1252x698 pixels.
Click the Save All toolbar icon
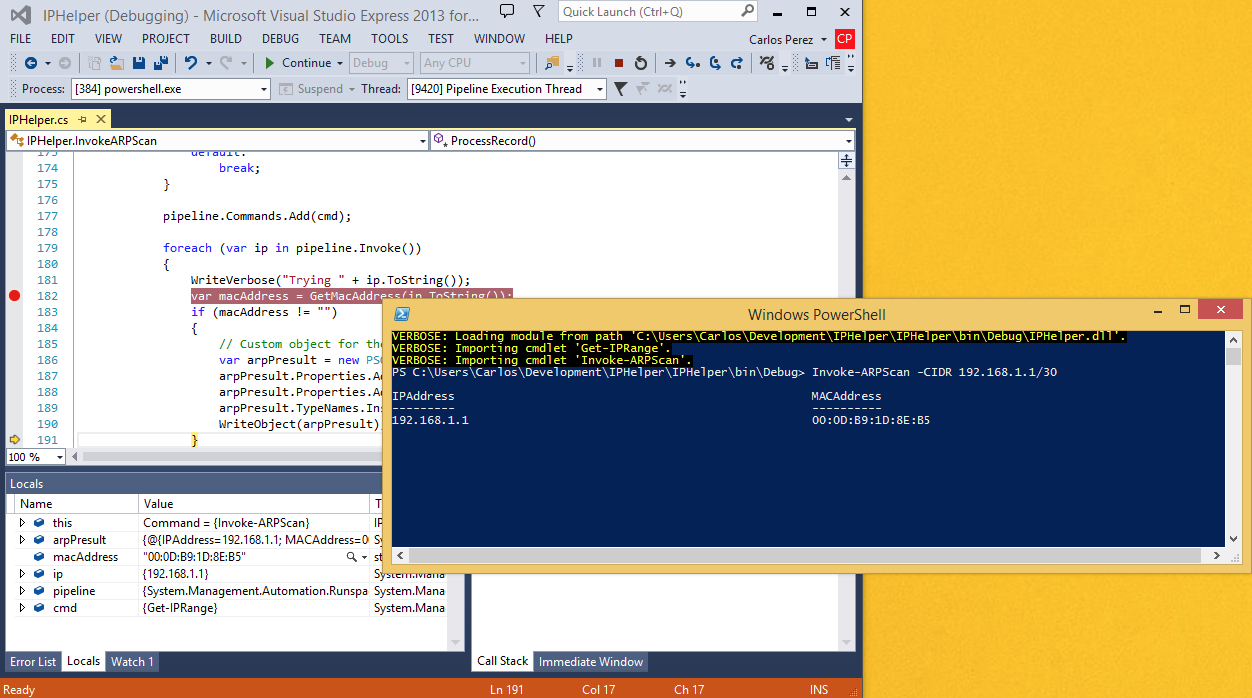point(160,63)
